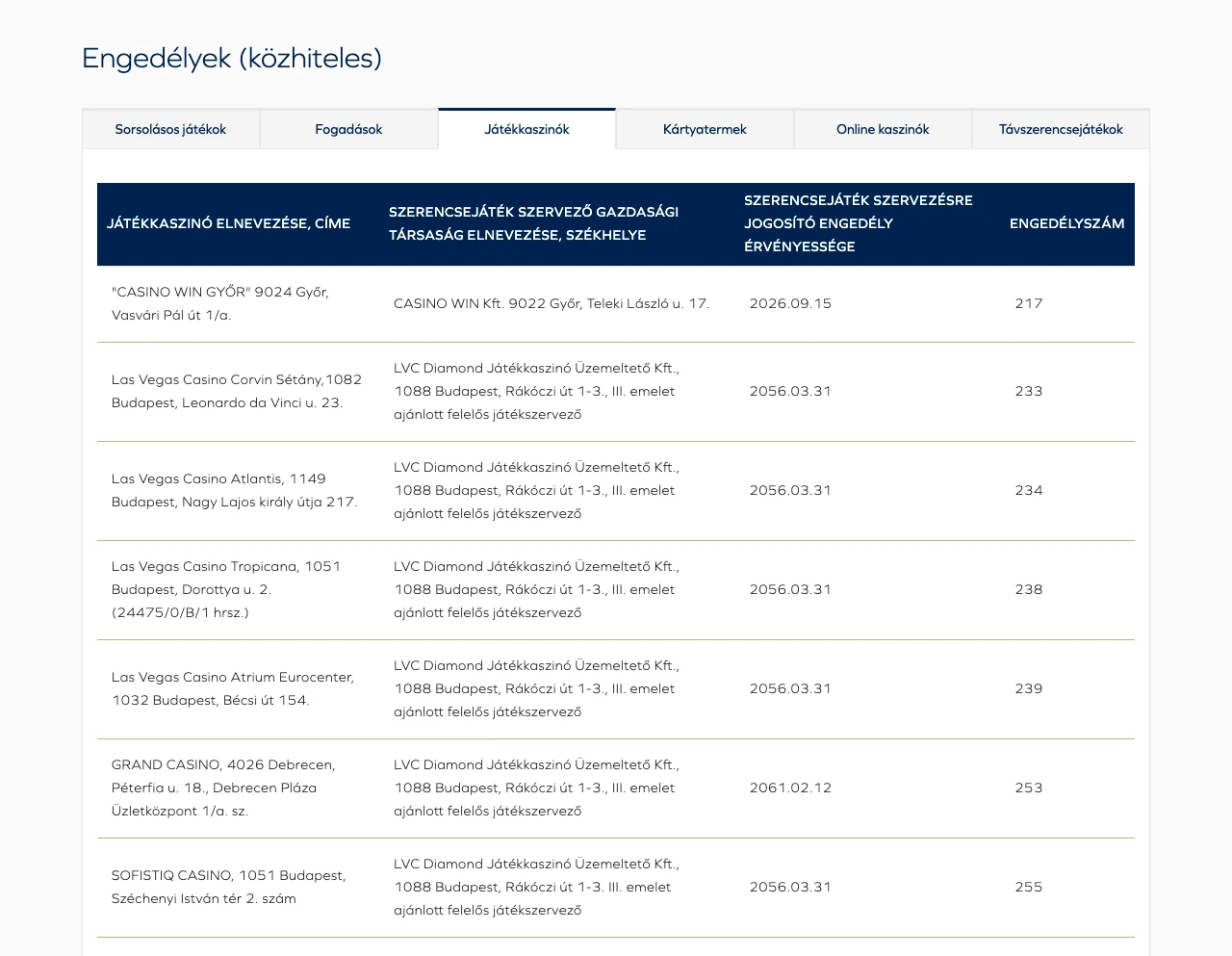Click the validity date in the Corvin Sétány row
Screen dimensions: 1232x956
(x=790, y=392)
